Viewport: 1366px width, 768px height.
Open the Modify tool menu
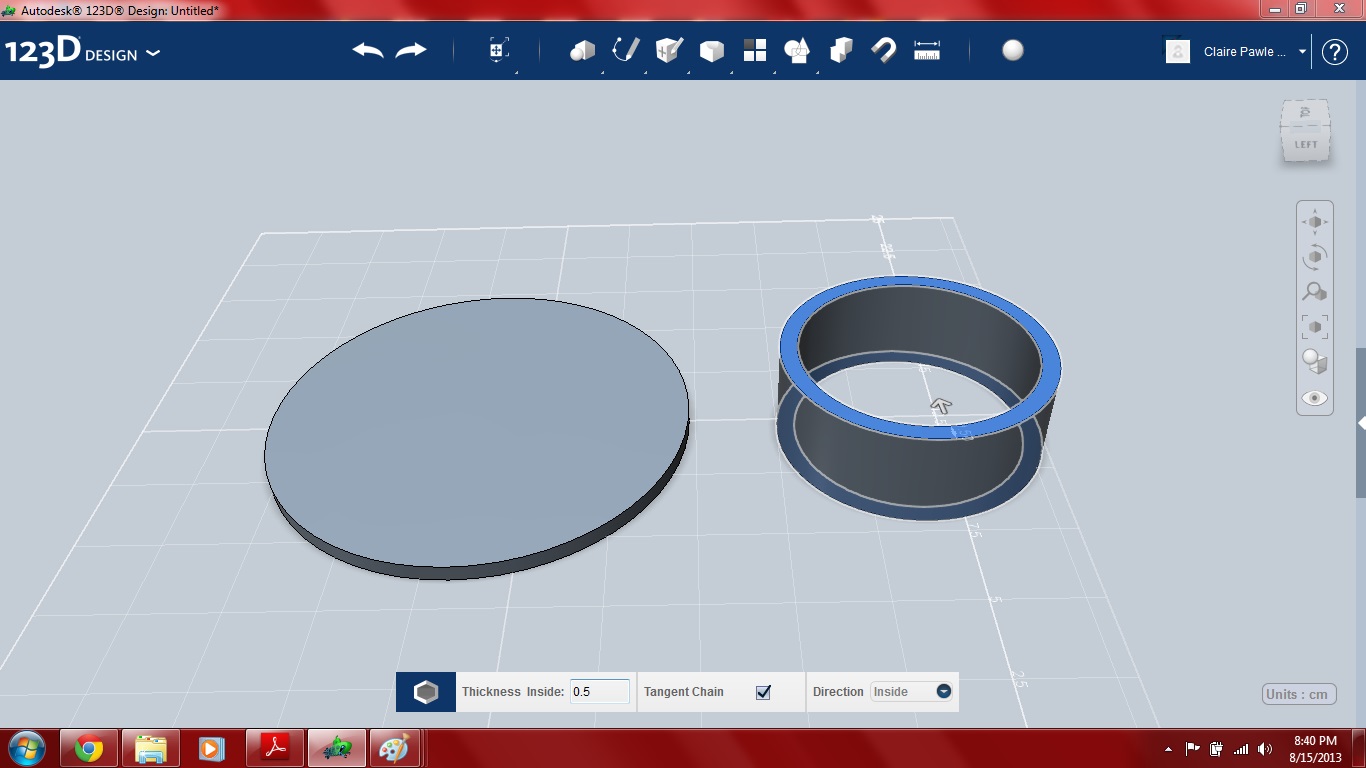[712, 51]
